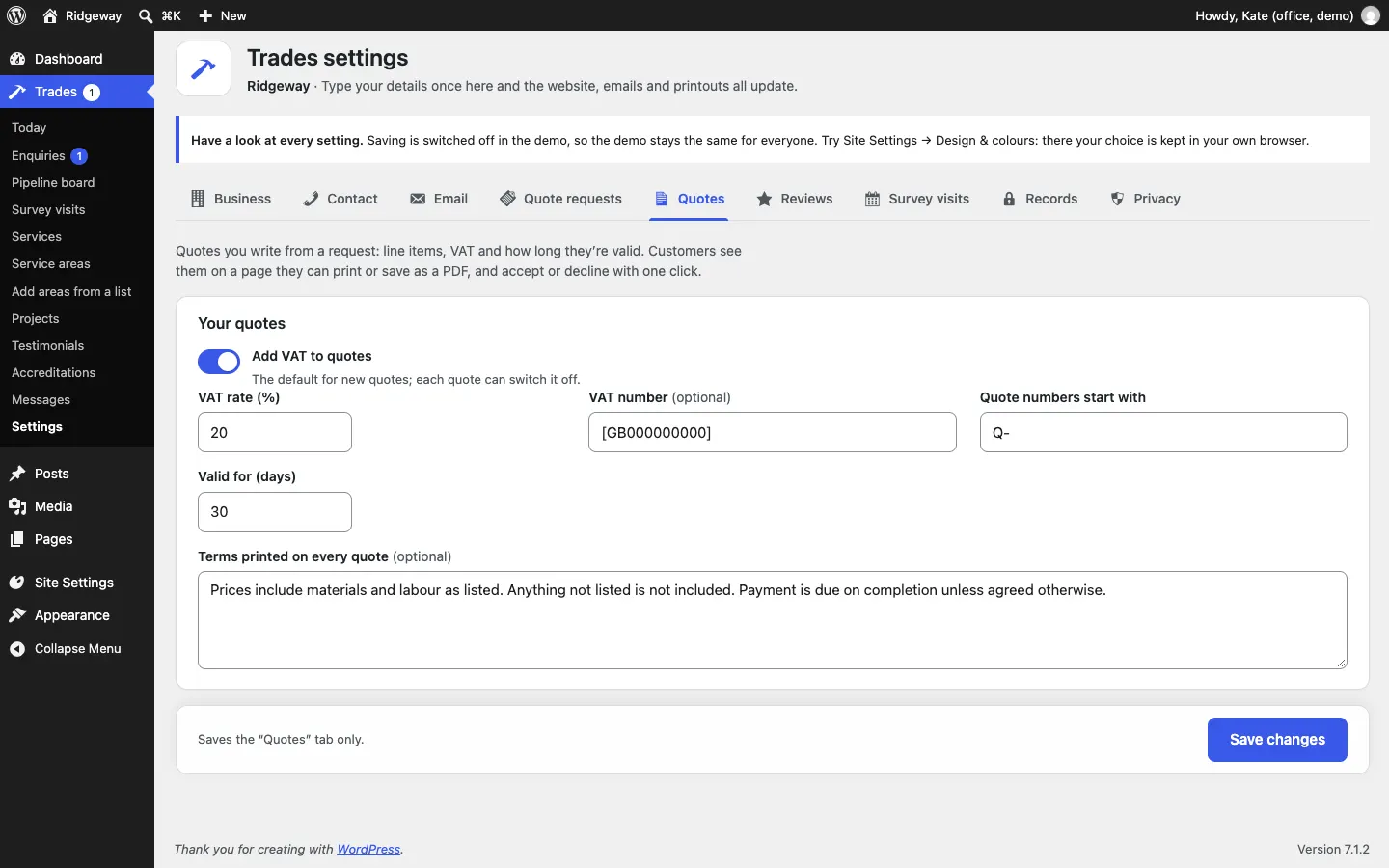The height and width of the screenshot is (868, 1389).
Task: Click the padlock icon on Records tab
Action: pos(1009,199)
